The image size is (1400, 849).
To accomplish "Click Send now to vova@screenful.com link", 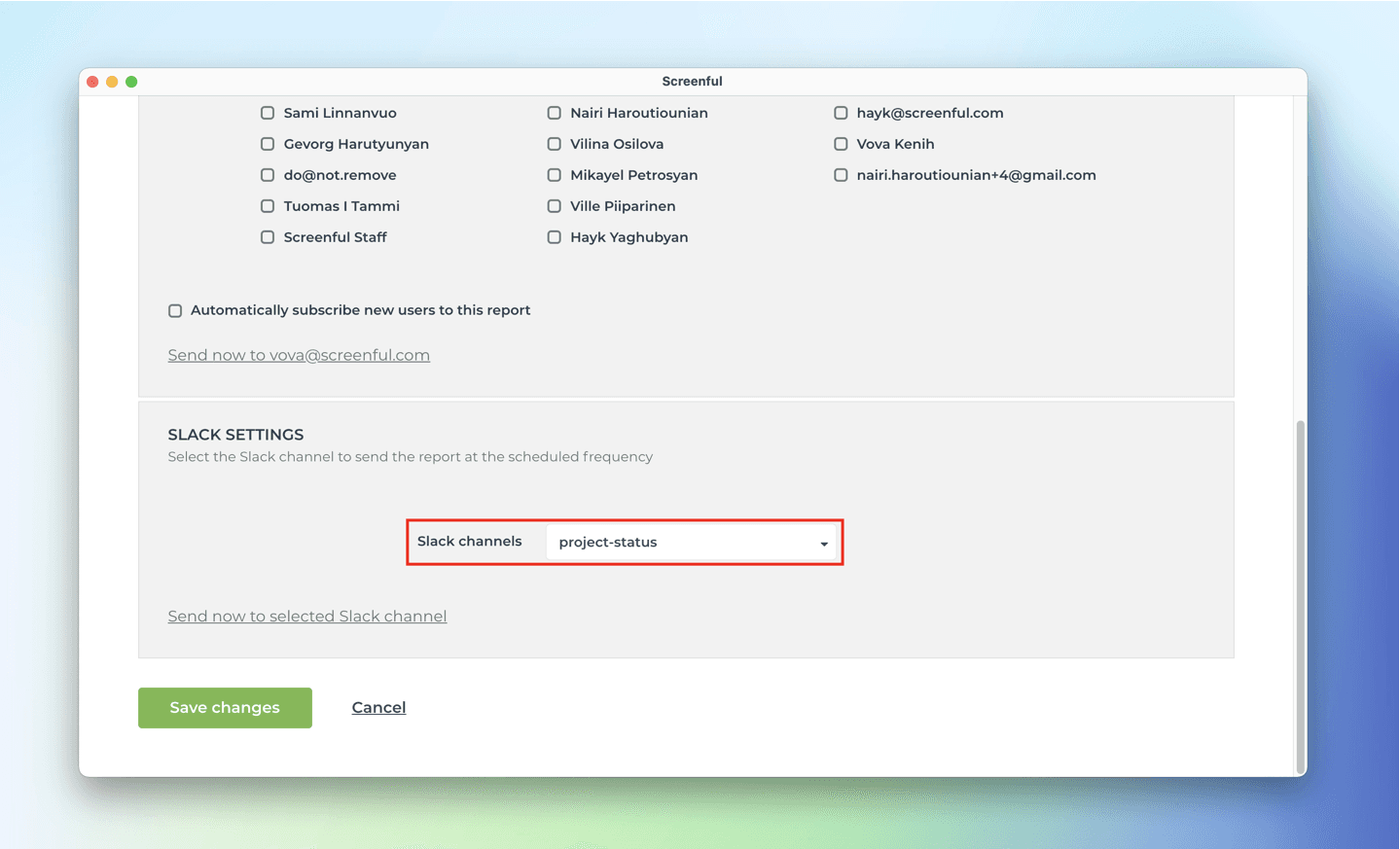I will coord(299,355).
